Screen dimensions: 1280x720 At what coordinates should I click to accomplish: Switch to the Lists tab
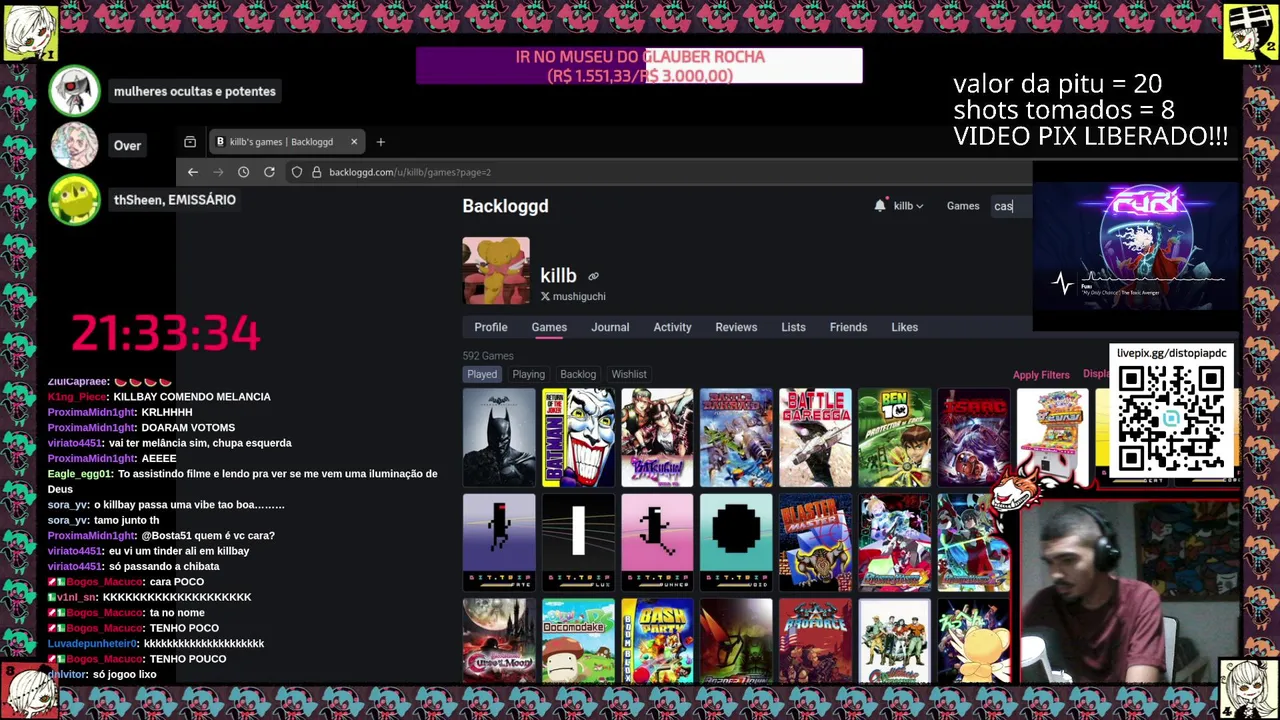pos(793,327)
